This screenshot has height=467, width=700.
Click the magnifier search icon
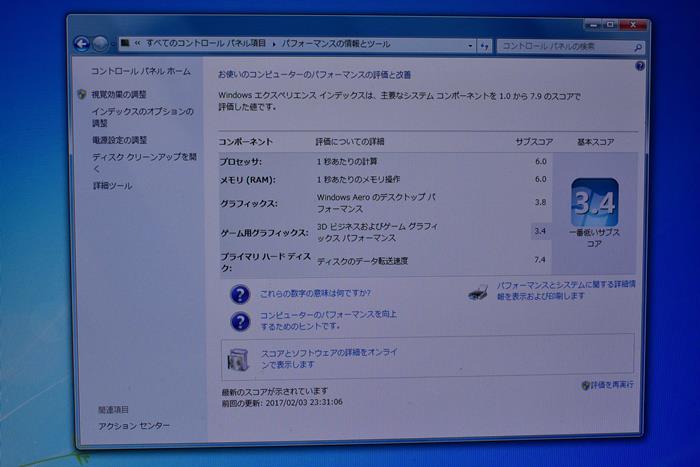click(x=638, y=47)
